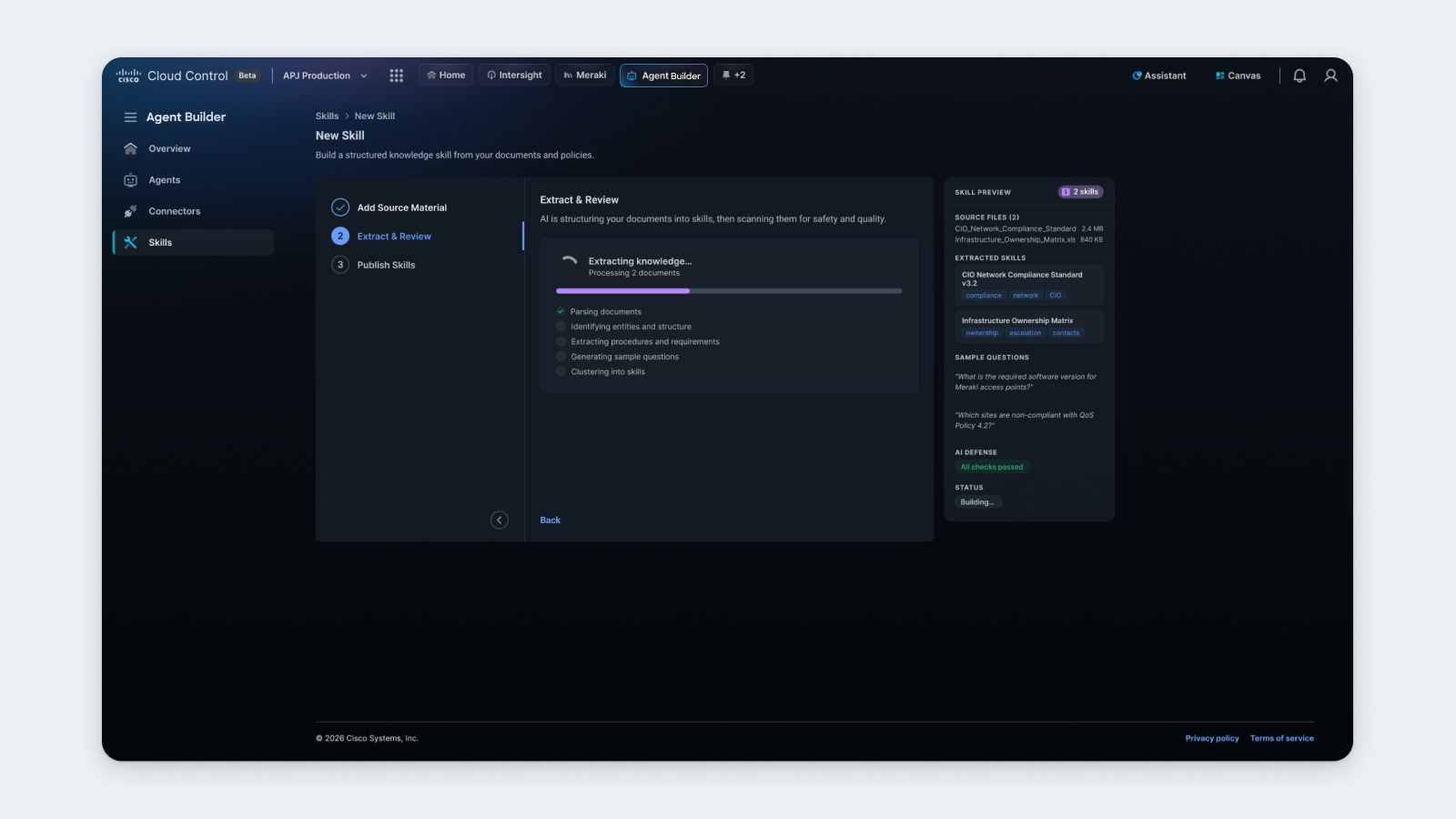The width and height of the screenshot is (1456, 819).
Task: Open the apps grid launcher icon
Action: pos(396,76)
